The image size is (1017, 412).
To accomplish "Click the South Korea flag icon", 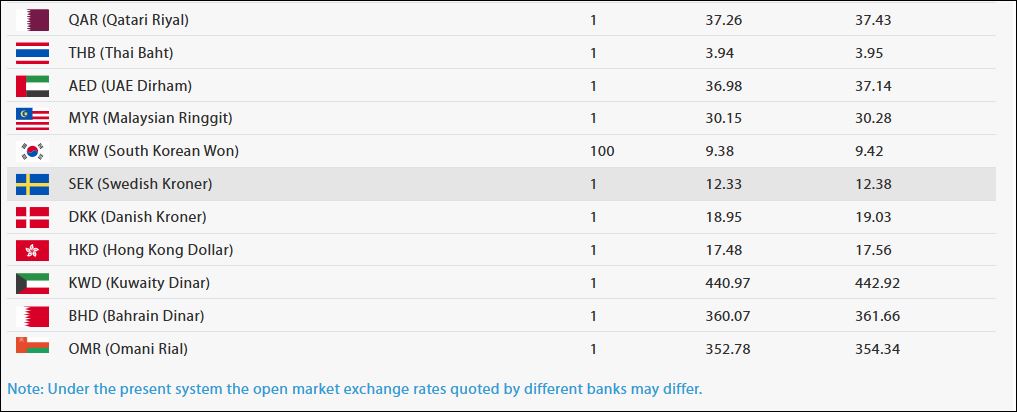I will point(32,151).
